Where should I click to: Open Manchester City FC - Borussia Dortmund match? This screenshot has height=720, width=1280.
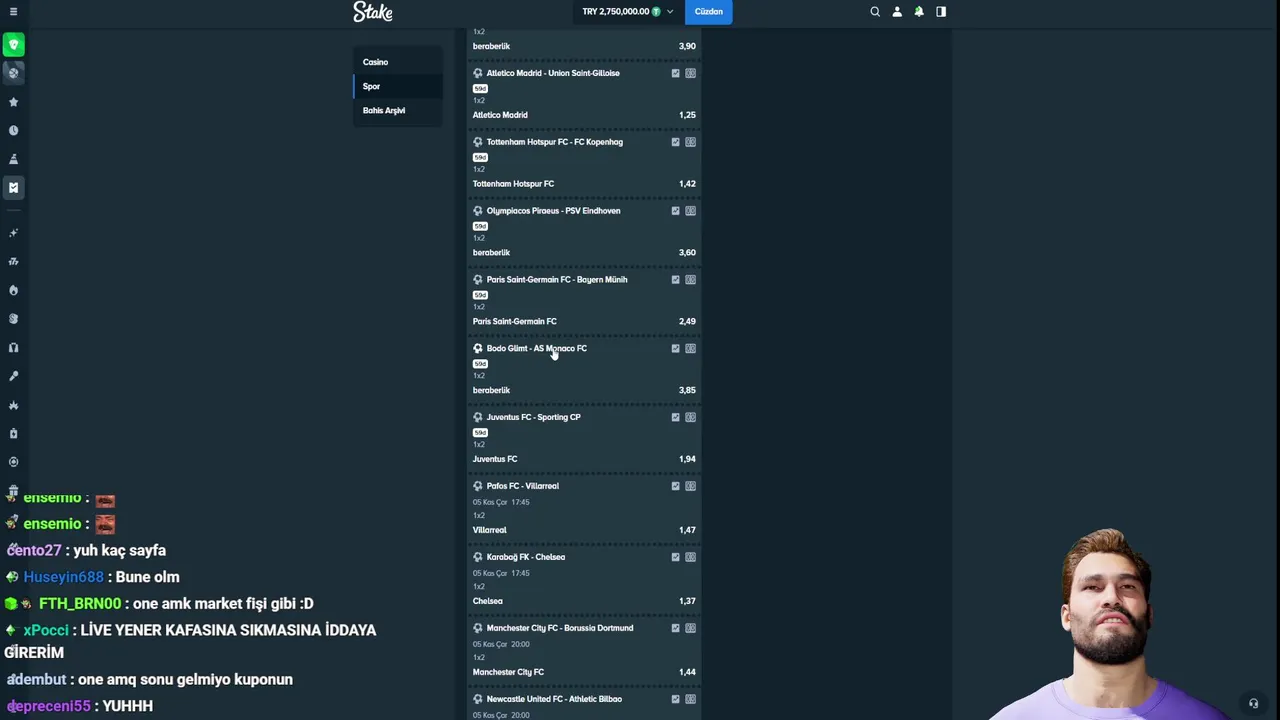pyautogui.click(x=560, y=628)
